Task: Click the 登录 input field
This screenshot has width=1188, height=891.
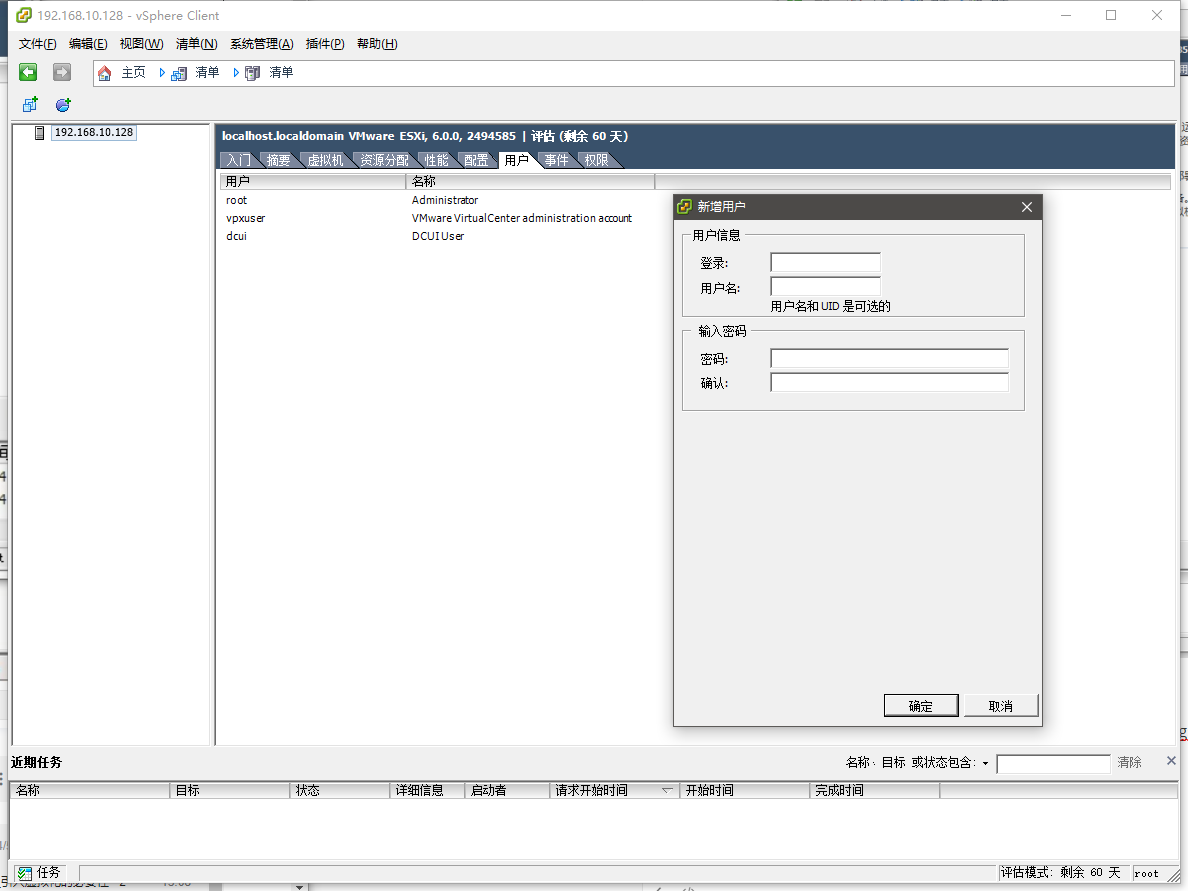Action: pyautogui.click(x=825, y=262)
